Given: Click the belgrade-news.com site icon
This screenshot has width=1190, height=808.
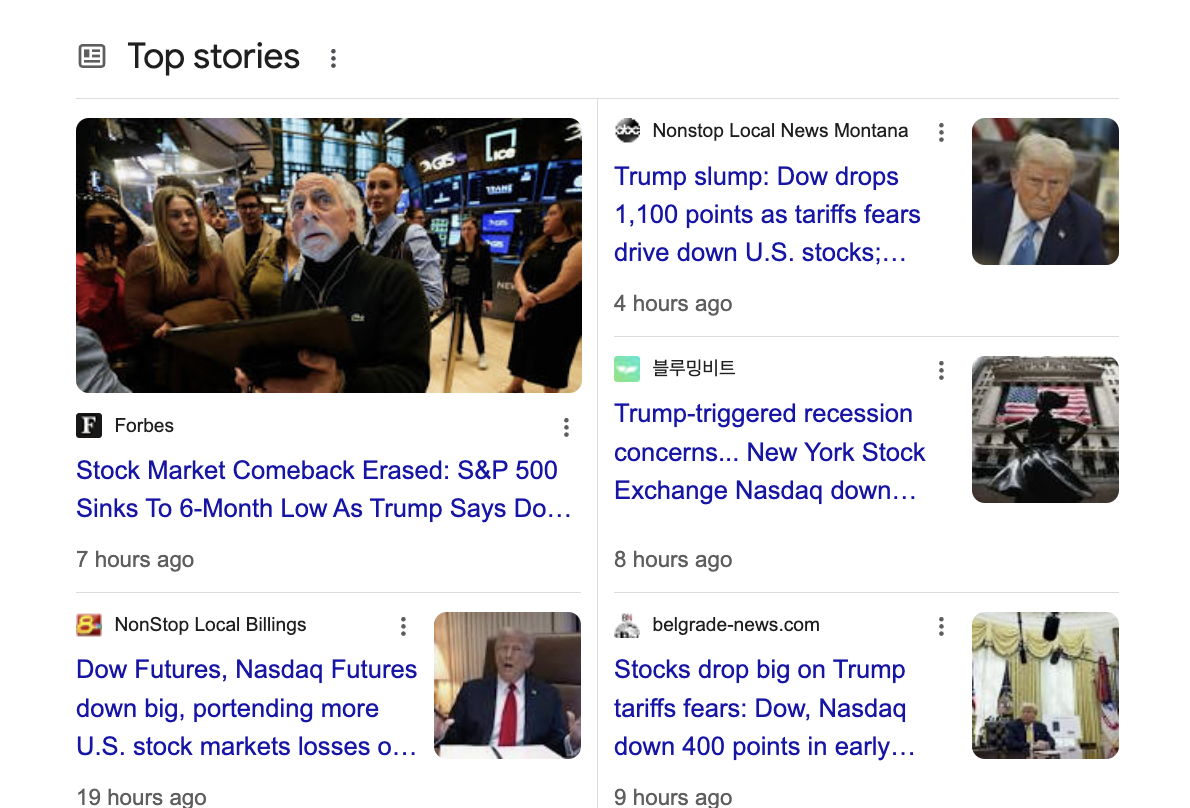Looking at the screenshot, I should 627,626.
